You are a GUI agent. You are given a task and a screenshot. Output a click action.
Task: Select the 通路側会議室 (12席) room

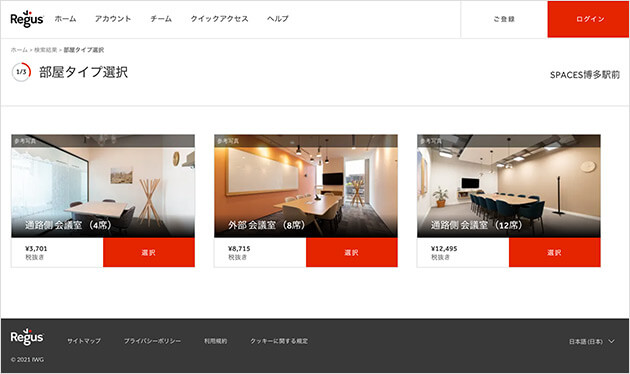(x=554, y=252)
